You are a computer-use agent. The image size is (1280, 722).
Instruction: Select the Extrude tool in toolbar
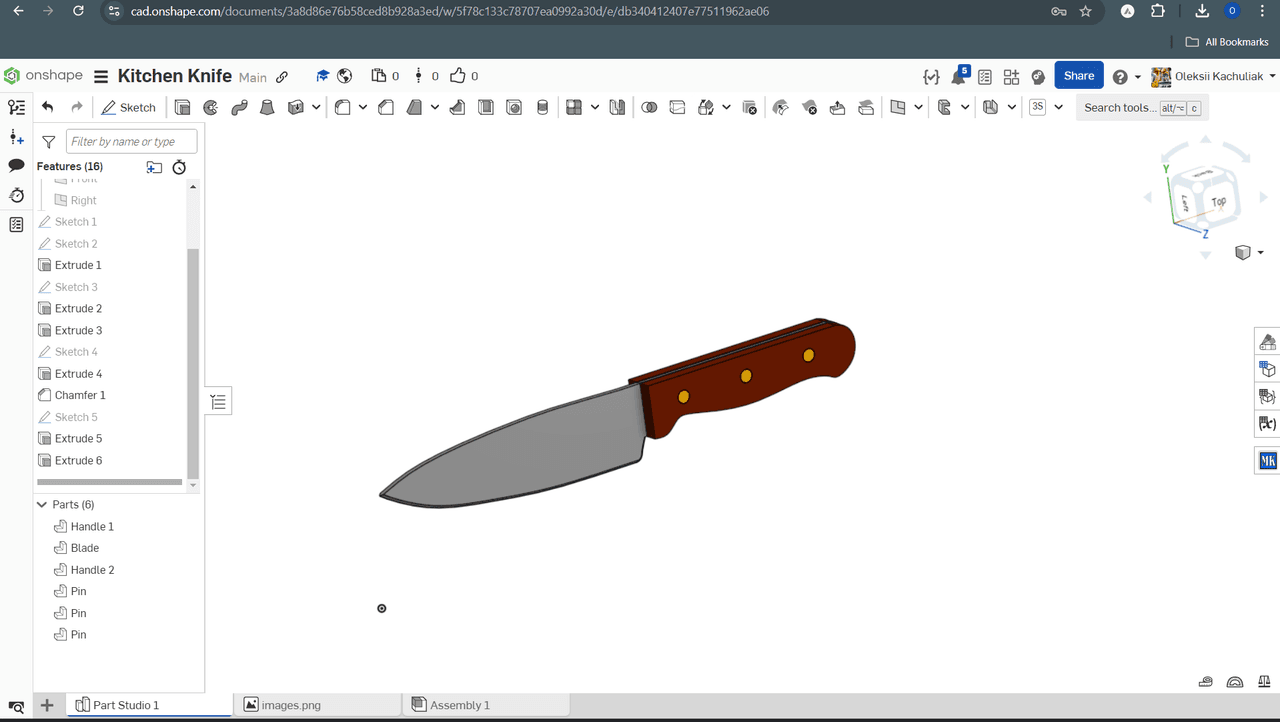tap(182, 108)
